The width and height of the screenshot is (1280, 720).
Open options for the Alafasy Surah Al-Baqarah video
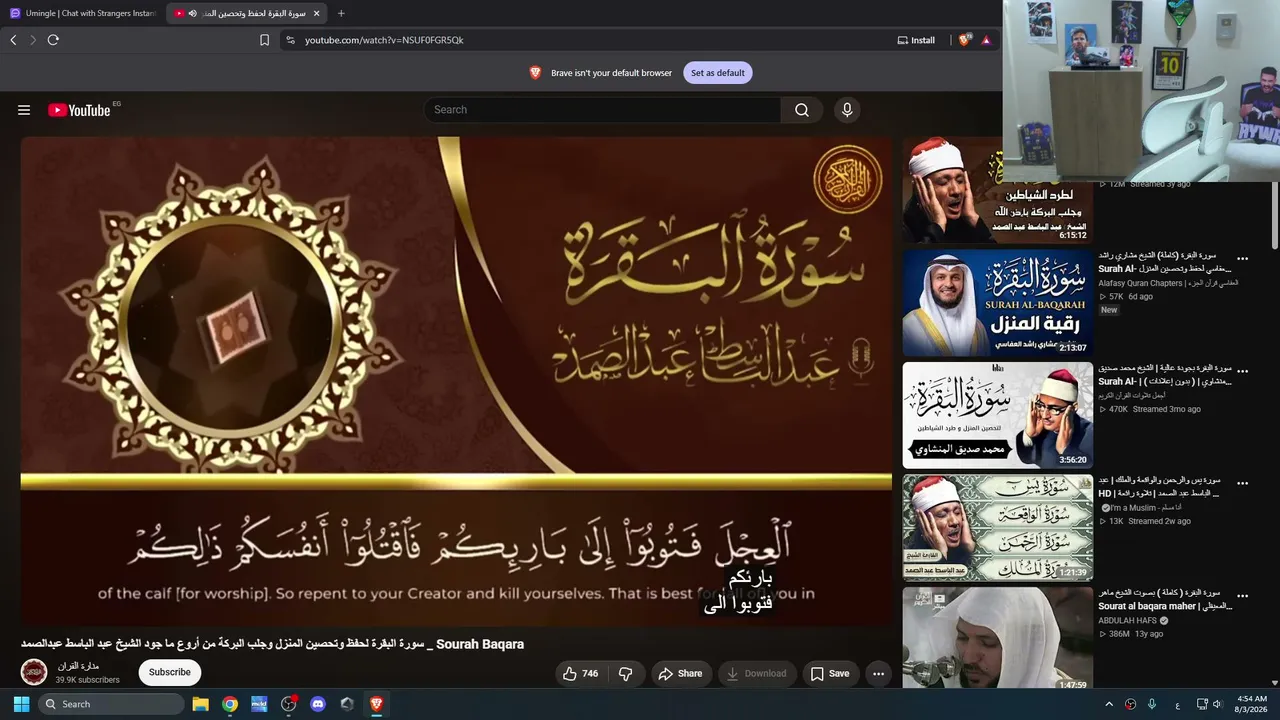tap(1243, 260)
